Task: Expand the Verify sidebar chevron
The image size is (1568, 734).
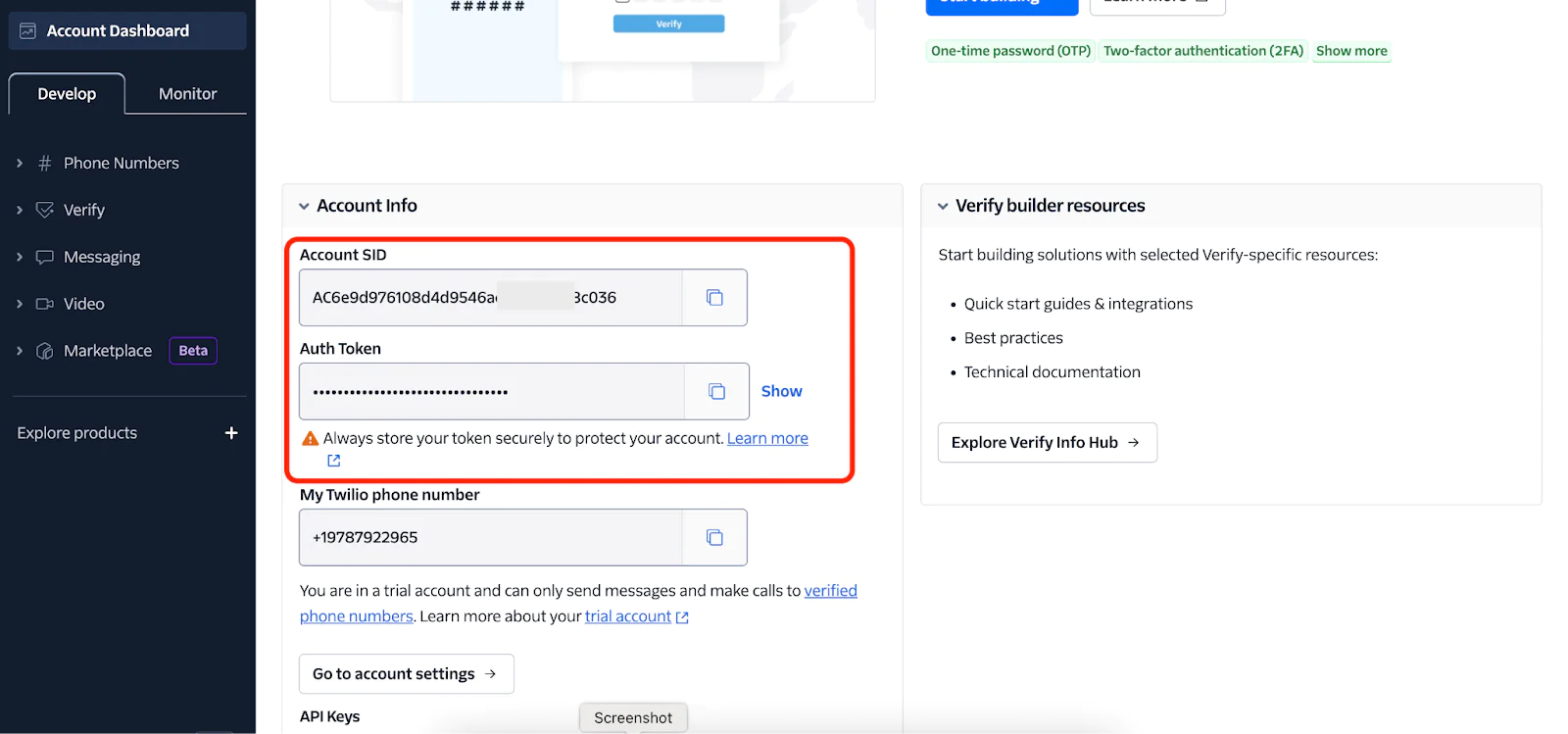Action: click(20, 211)
